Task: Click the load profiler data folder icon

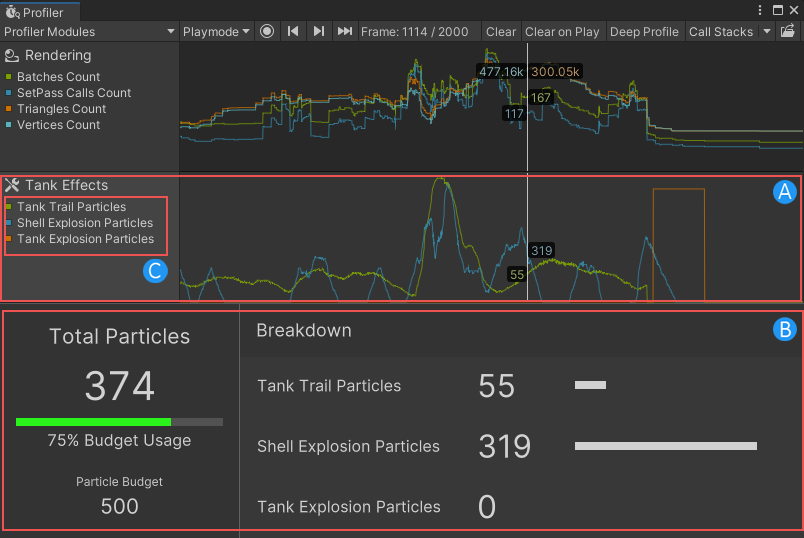Action: click(x=789, y=32)
